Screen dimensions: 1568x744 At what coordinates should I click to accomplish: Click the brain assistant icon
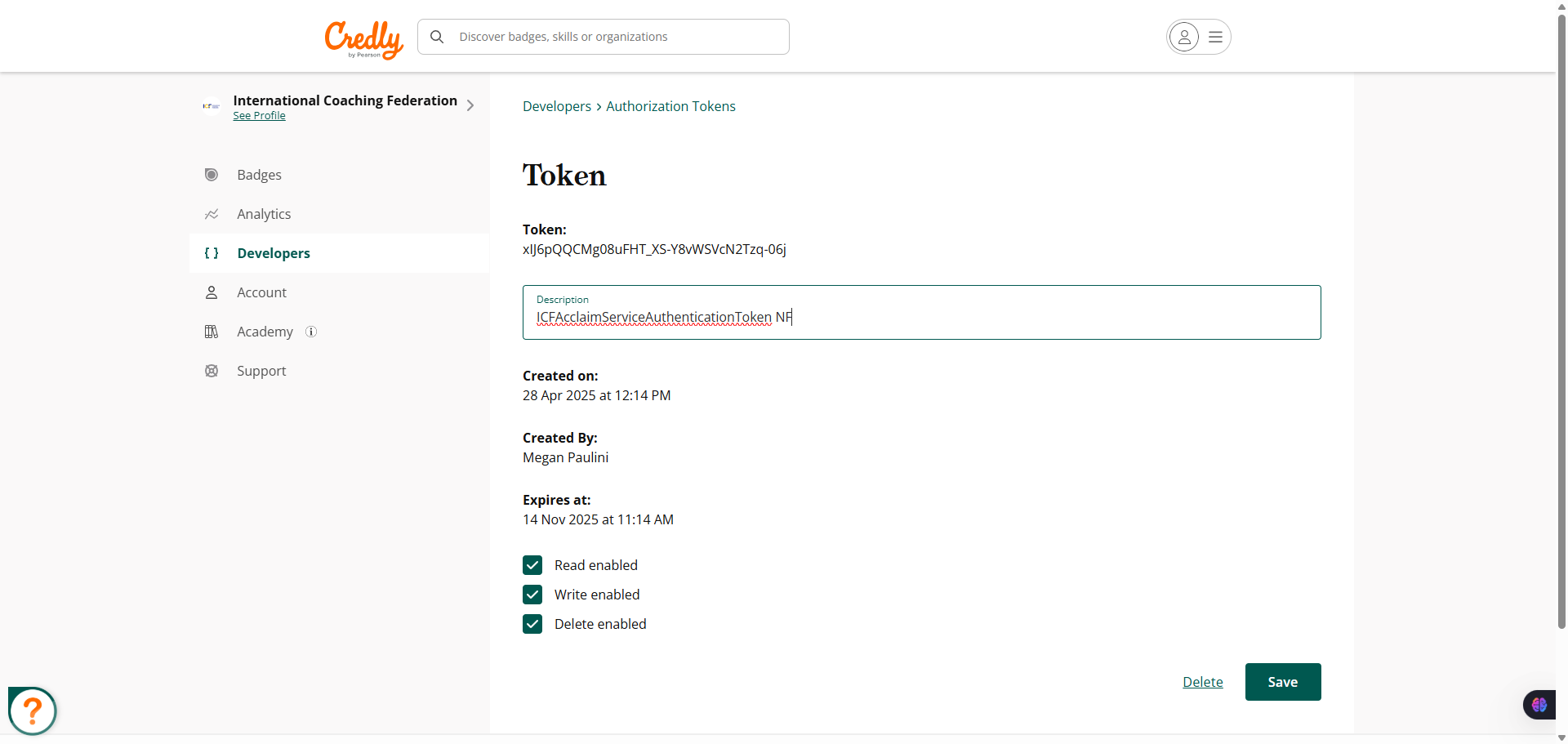(x=1539, y=705)
